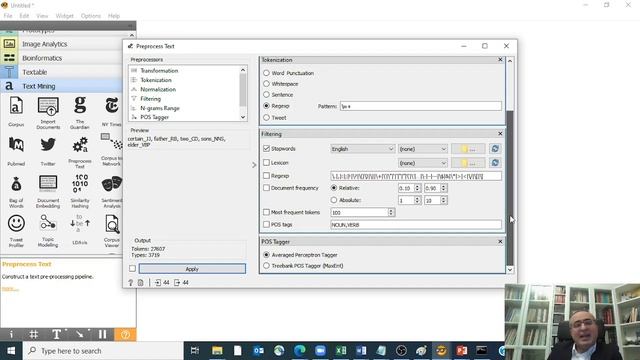Enable Document frequency checkbox
This screenshot has height=360, width=640.
click(267, 188)
